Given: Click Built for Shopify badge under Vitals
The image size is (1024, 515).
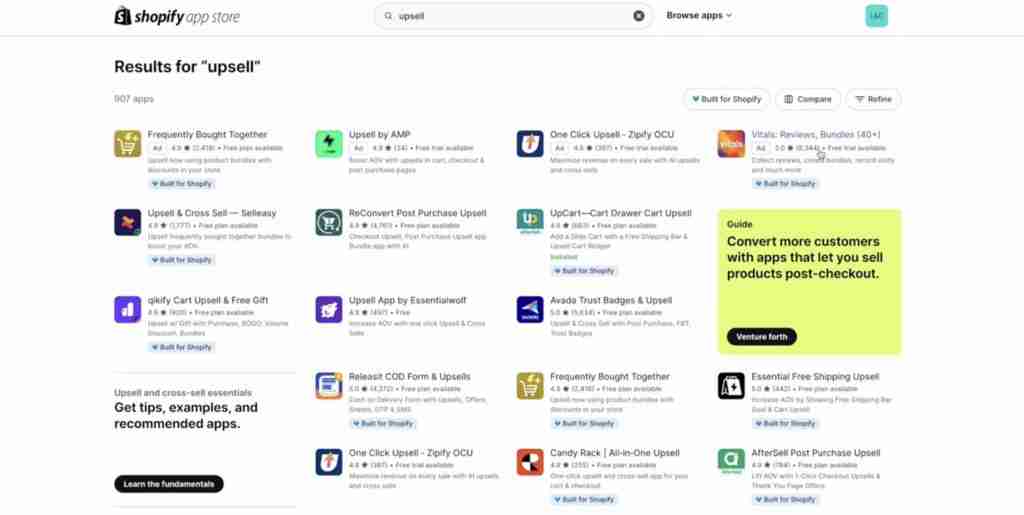Looking at the screenshot, I should pyautogui.click(x=784, y=184).
